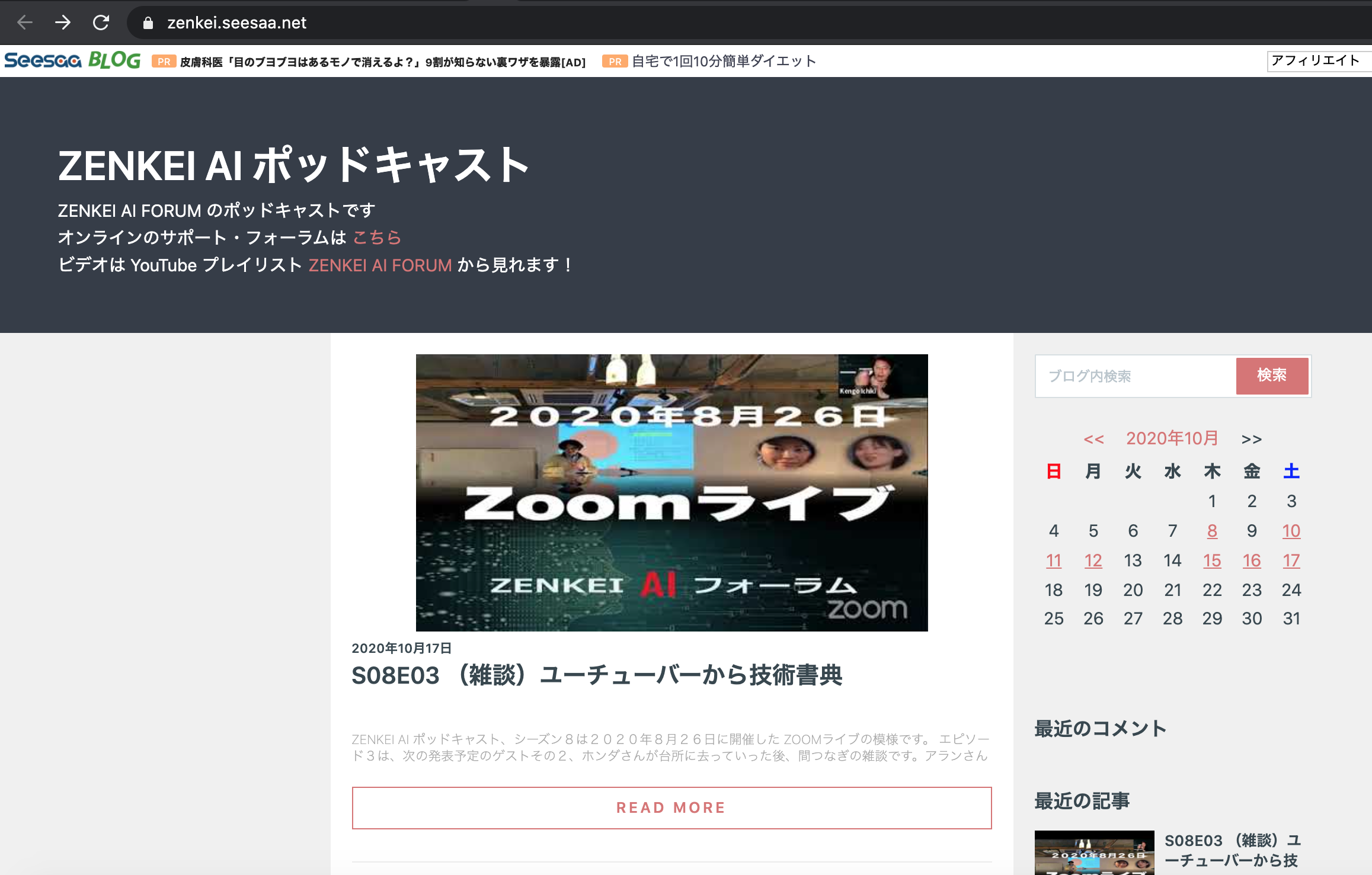Image resolution: width=1372 pixels, height=875 pixels.
Task: Reload the page with the refresh icon
Action: pos(101,23)
